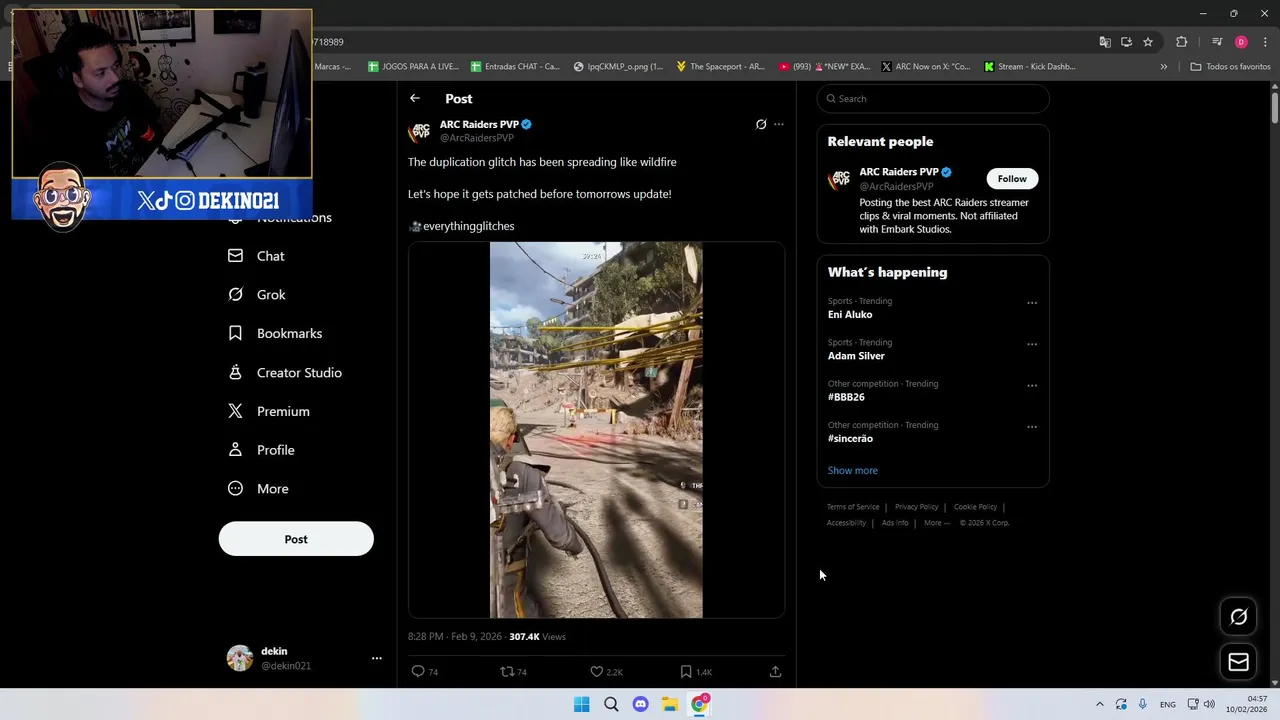Open the Ads info footer link
The width and height of the screenshot is (1280, 720).
[x=895, y=523]
